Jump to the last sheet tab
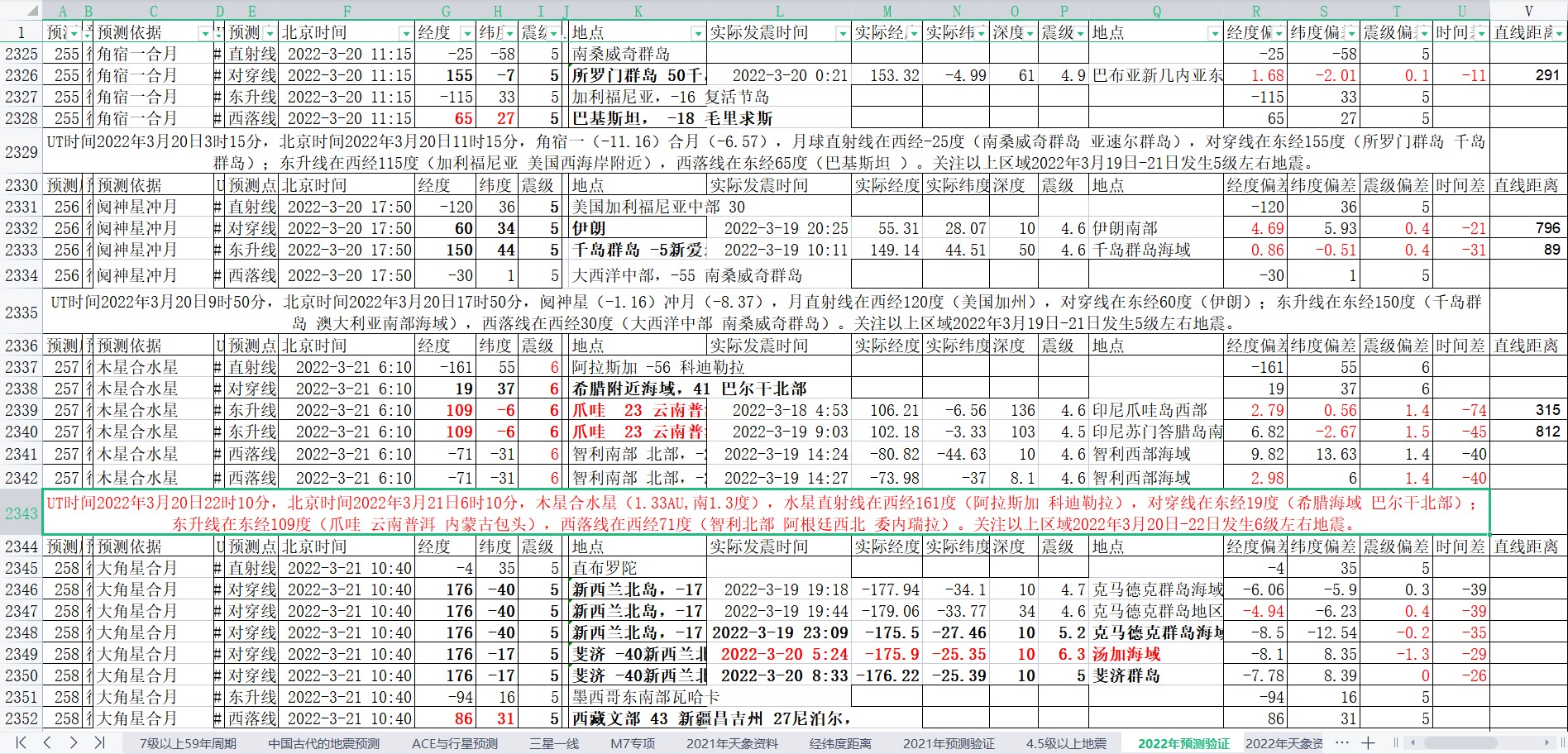Screen dimensions: 1568x754 pos(100,742)
